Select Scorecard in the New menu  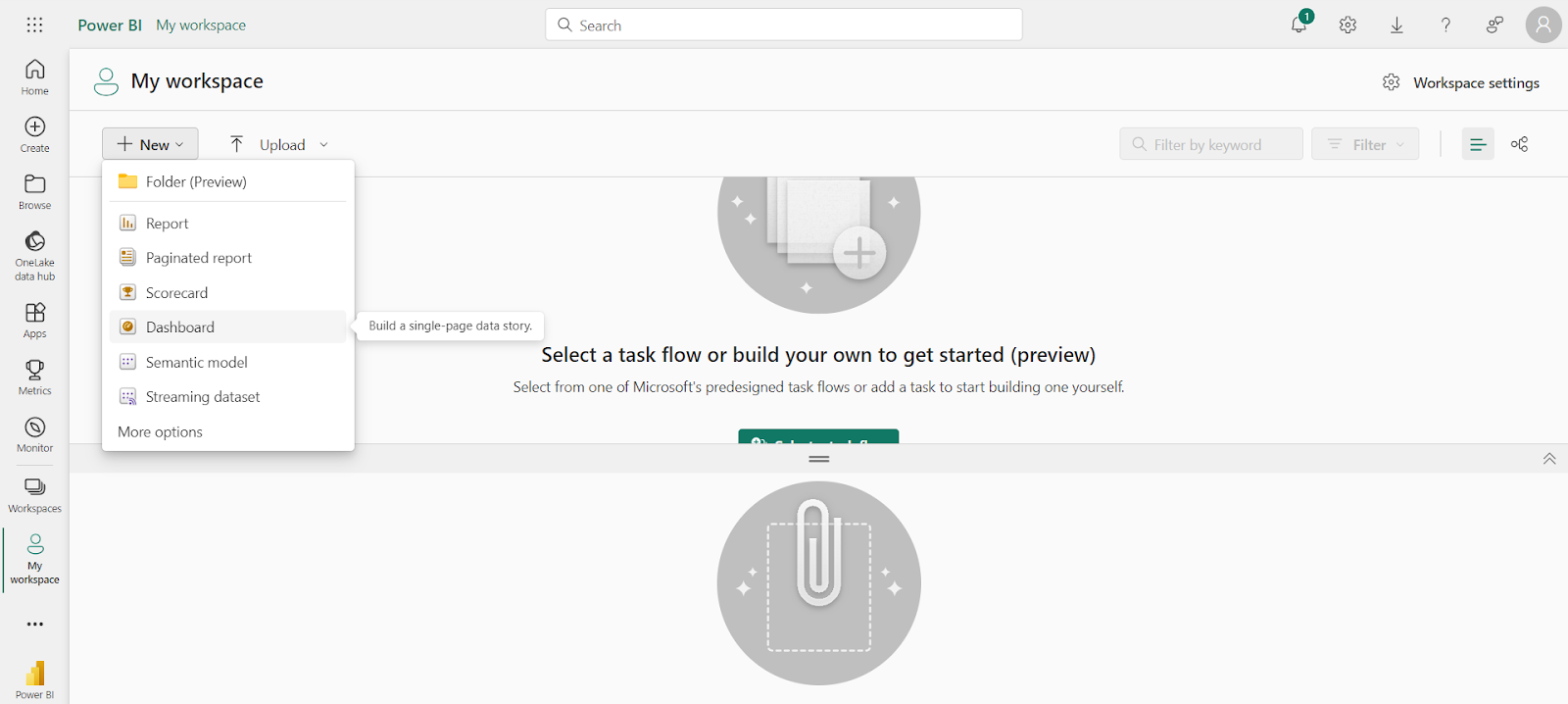coord(228,292)
